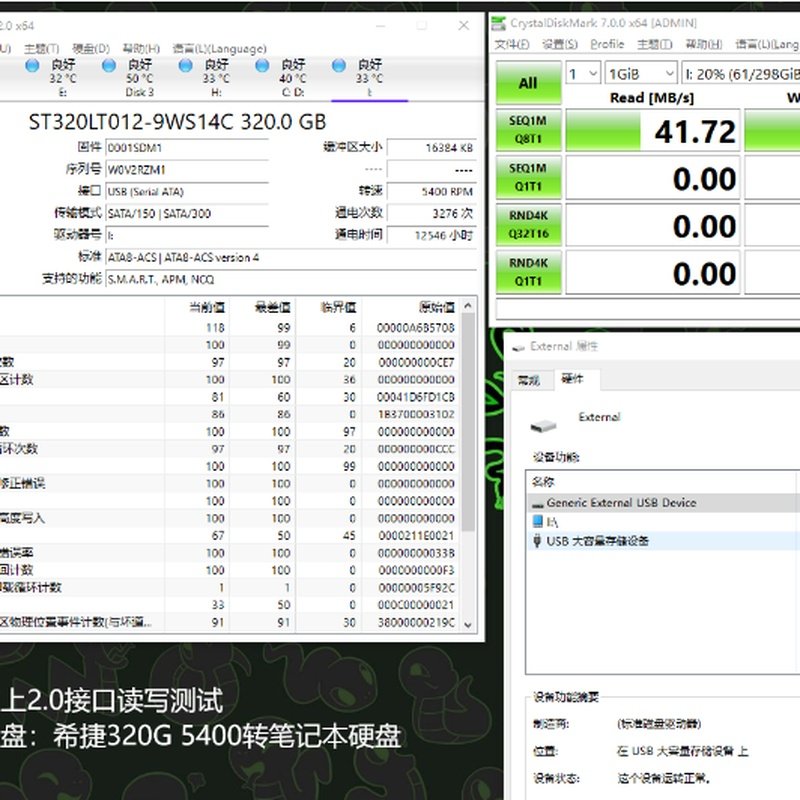
Task: Click the interface field USB (Serial ATA)
Action: [x=187, y=192]
